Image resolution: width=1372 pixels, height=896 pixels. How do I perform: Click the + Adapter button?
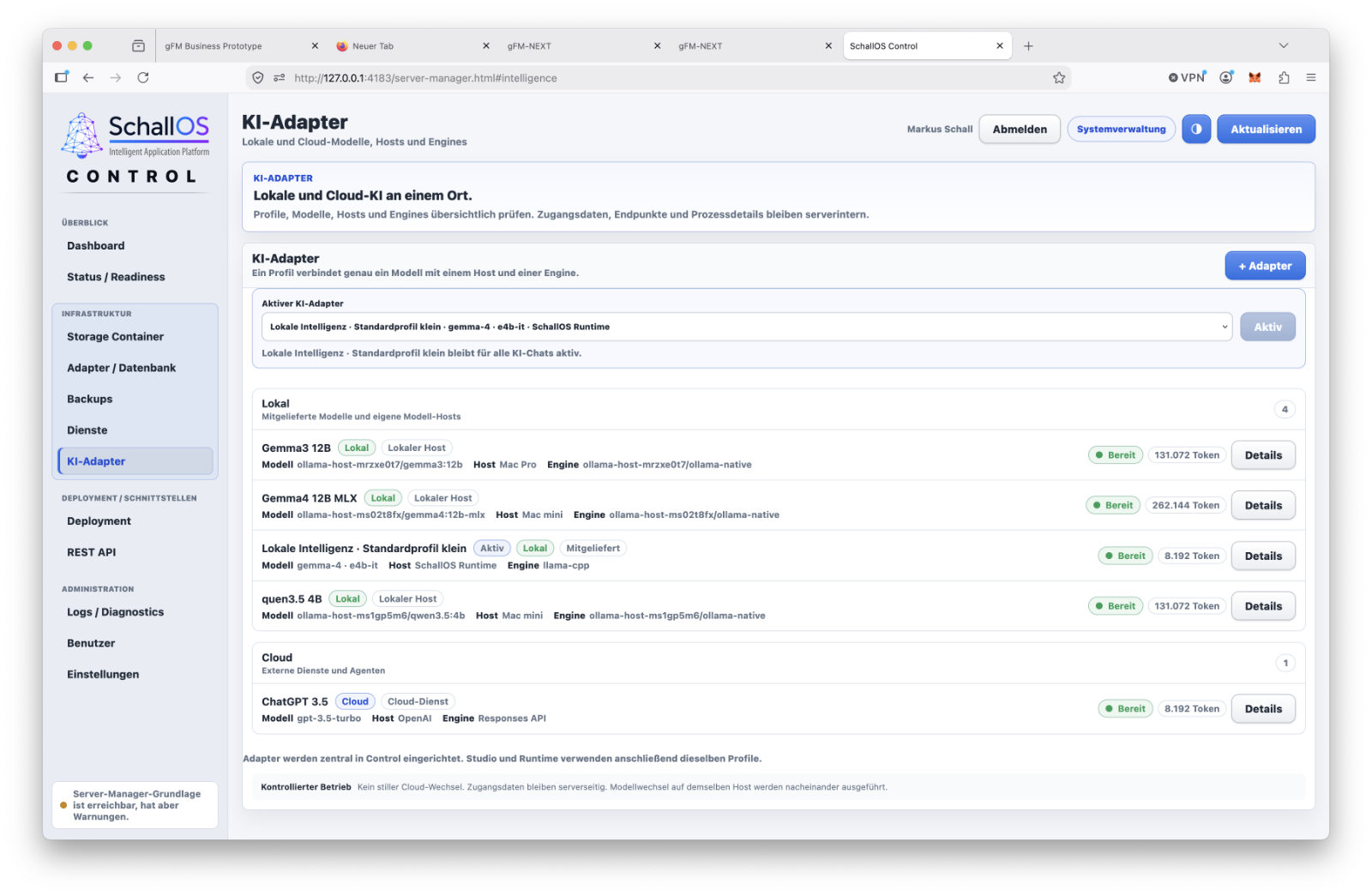coord(1265,266)
